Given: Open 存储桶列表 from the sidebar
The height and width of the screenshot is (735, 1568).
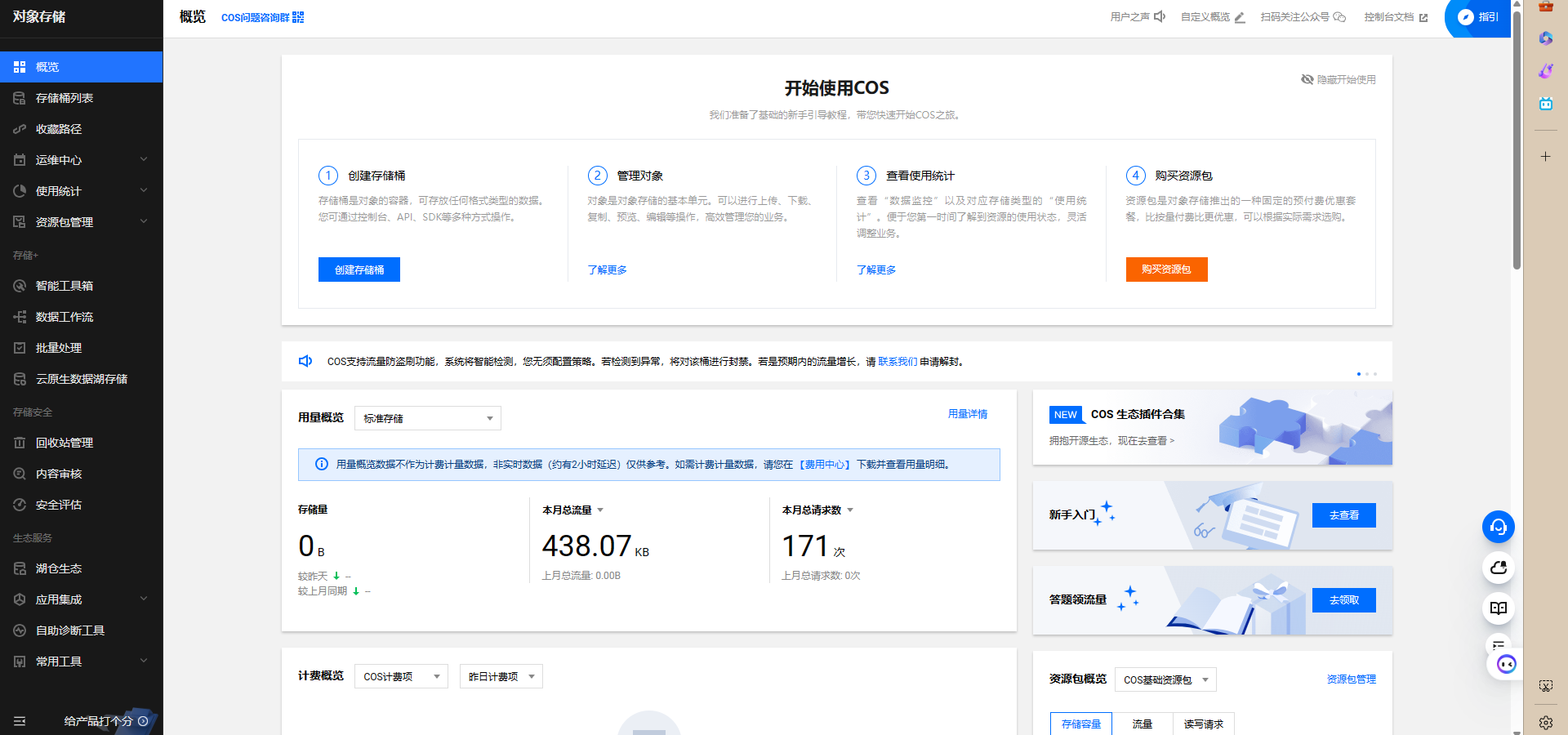Looking at the screenshot, I should (x=81, y=98).
